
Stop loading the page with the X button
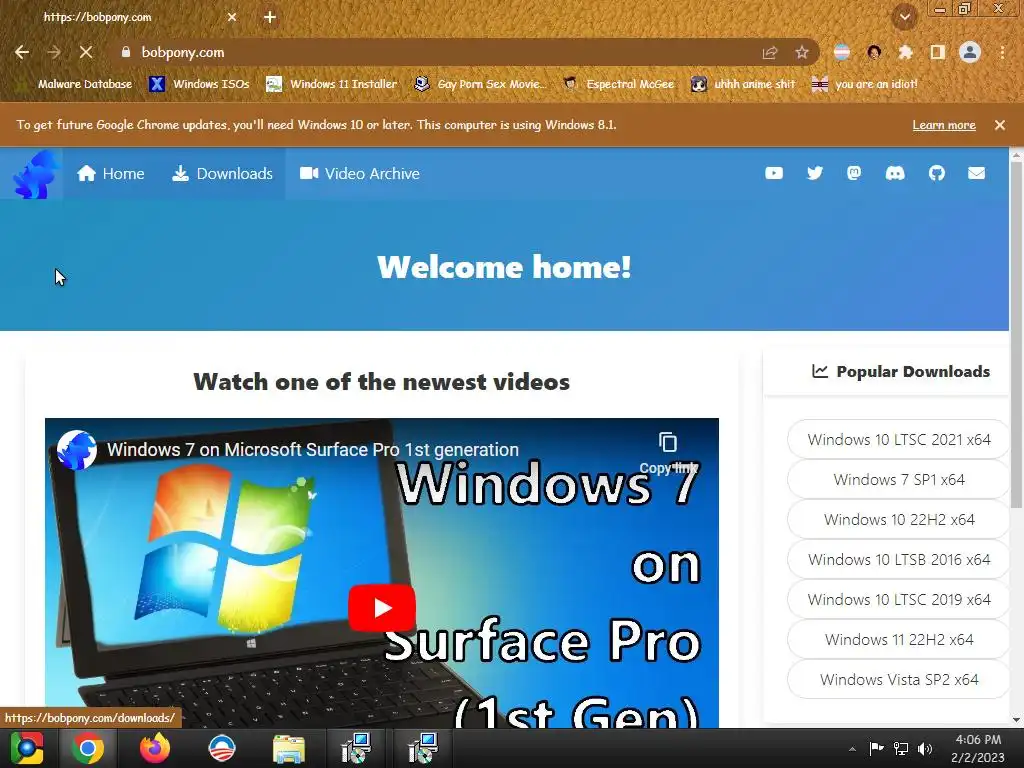[x=86, y=52]
